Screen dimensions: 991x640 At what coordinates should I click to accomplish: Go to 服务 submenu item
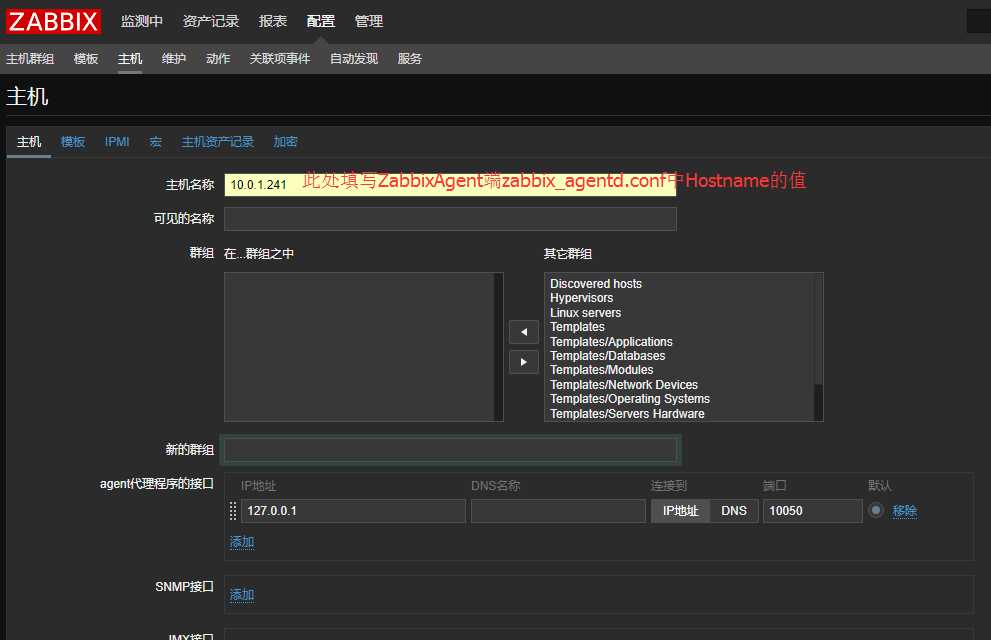point(410,59)
